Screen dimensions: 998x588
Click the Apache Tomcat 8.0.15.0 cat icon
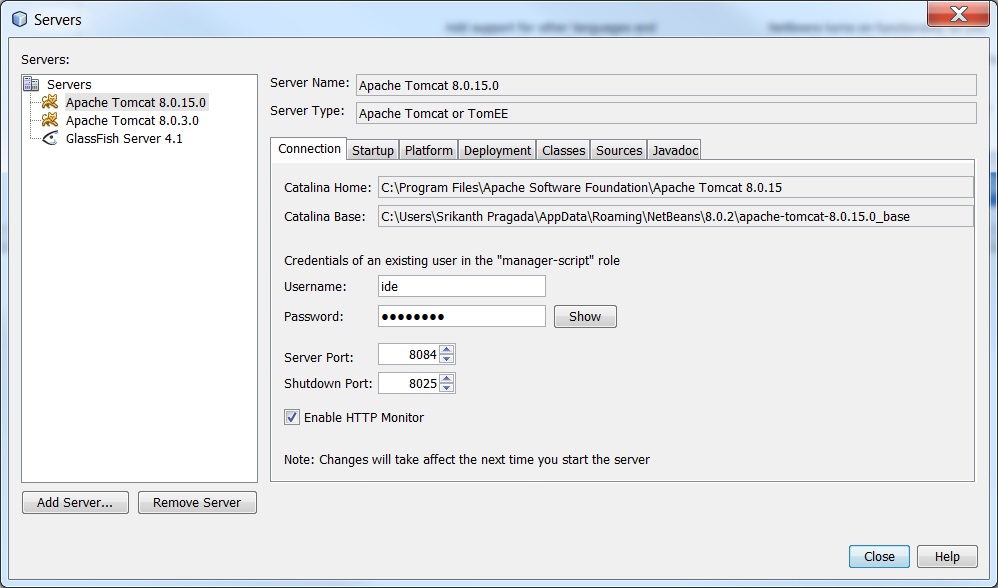tap(50, 102)
